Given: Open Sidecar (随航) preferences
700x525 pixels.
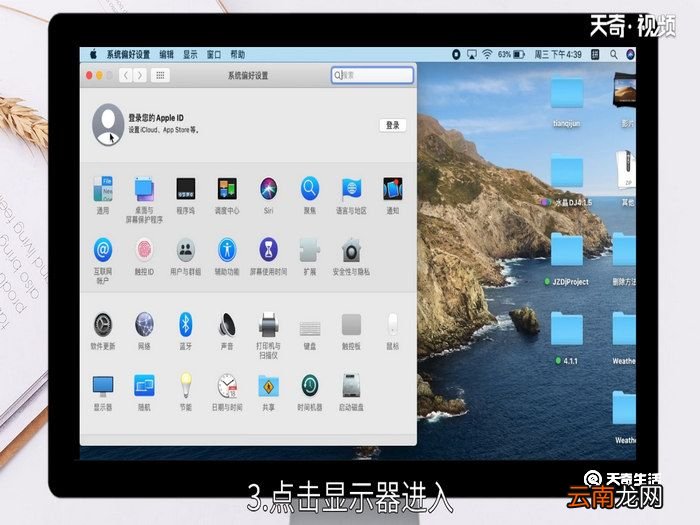Looking at the screenshot, I should tap(144, 386).
